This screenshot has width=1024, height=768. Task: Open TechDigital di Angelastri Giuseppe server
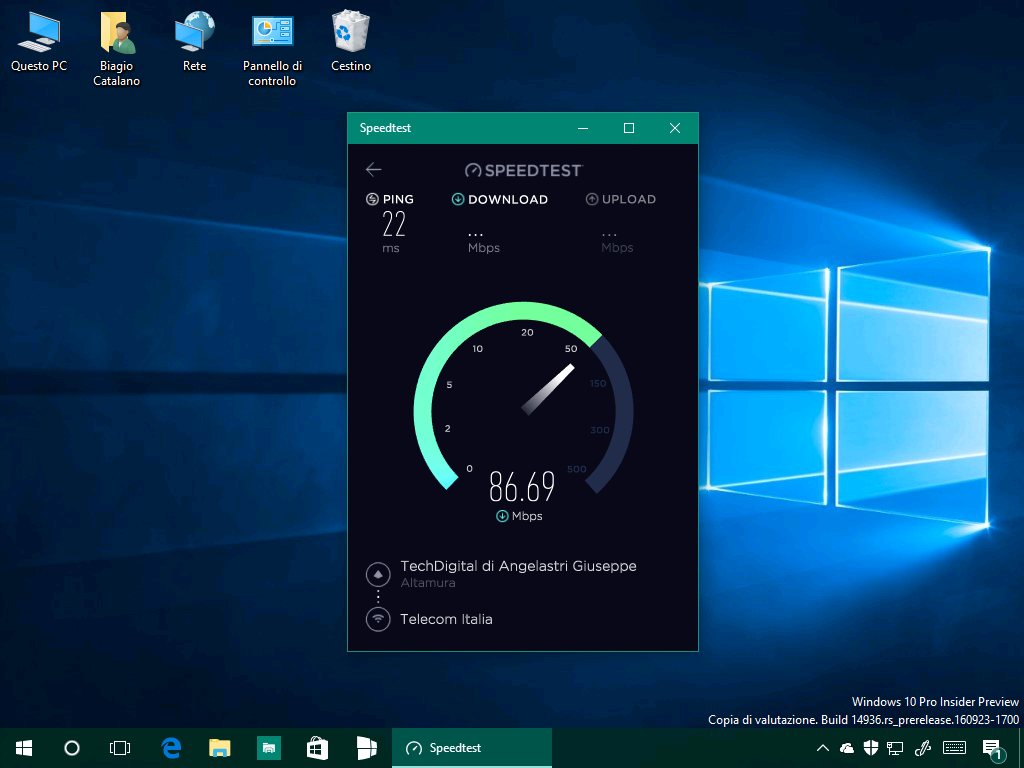point(519,566)
